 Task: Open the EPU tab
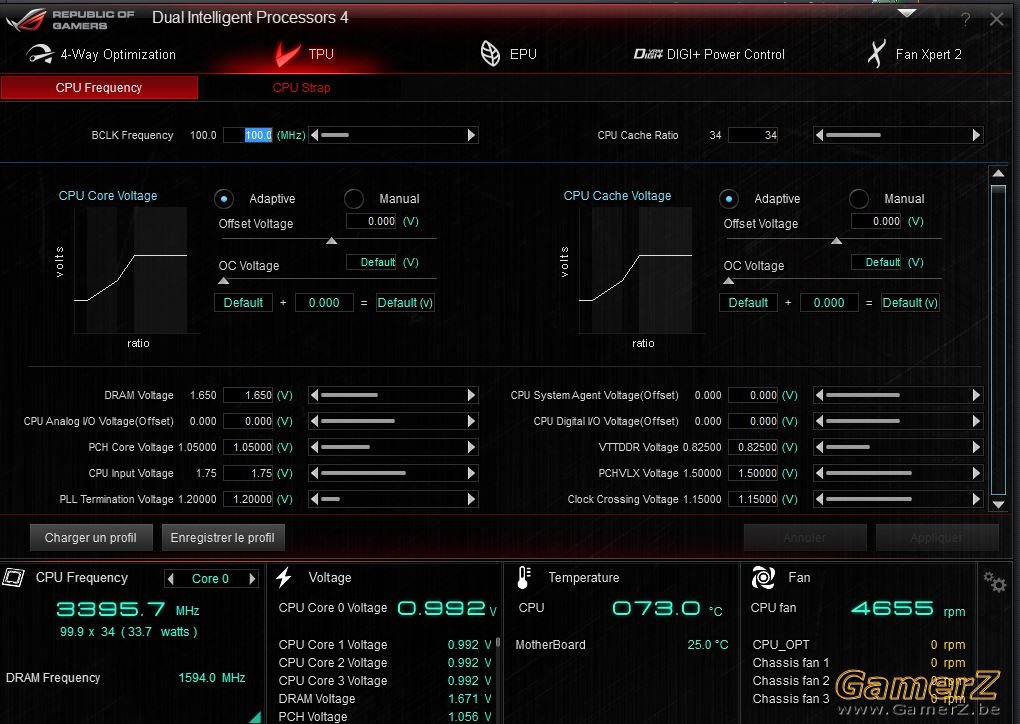pyautogui.click(x=508, y=54)
